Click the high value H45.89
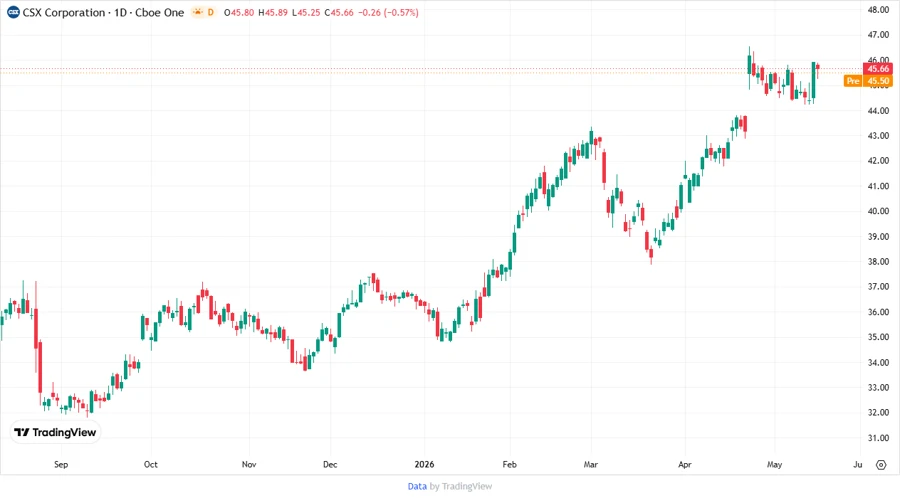The width and height of the screenshot is (900, 498). (273, 12)
